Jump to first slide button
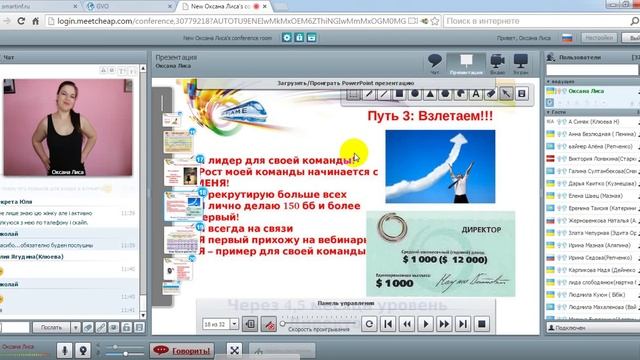Viewport: 640px width, 360px height. point(388,324)
